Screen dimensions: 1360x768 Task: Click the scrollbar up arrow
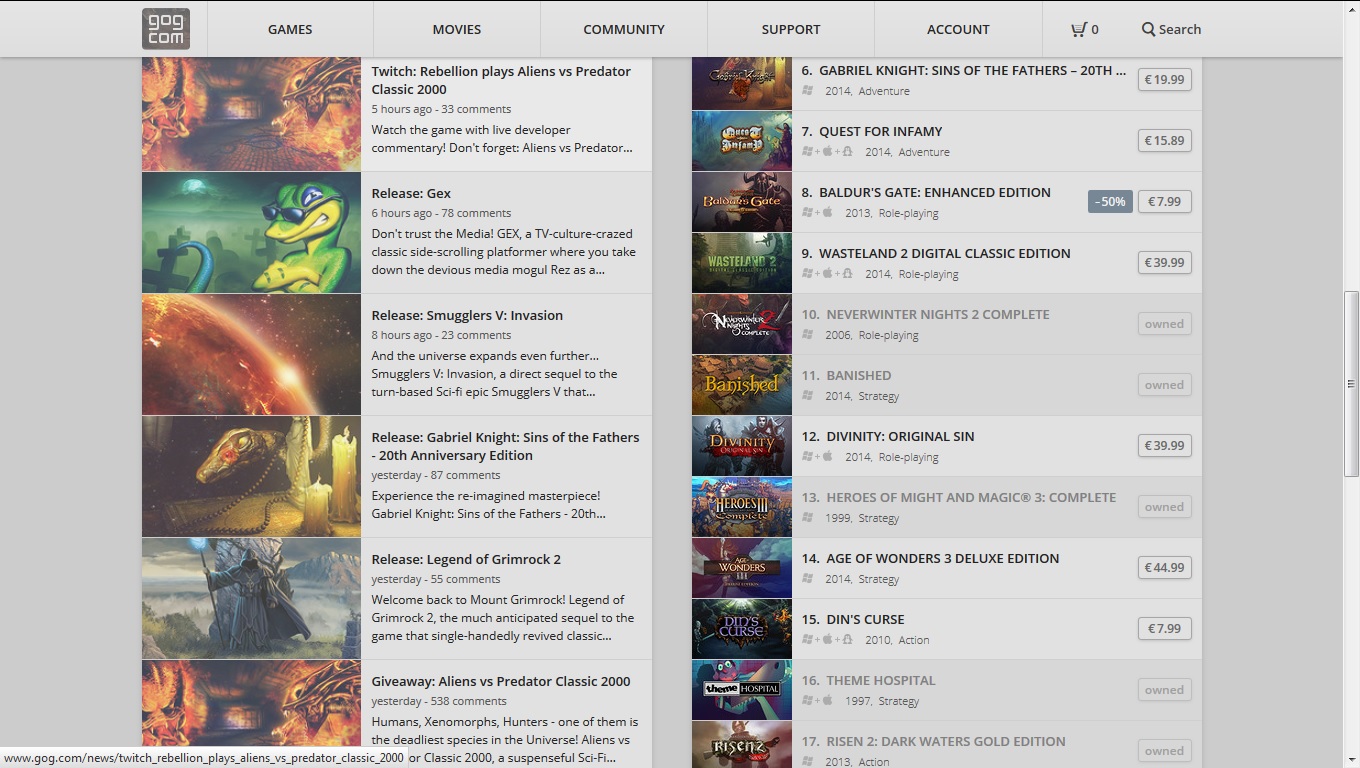(x=1351, y=8)
